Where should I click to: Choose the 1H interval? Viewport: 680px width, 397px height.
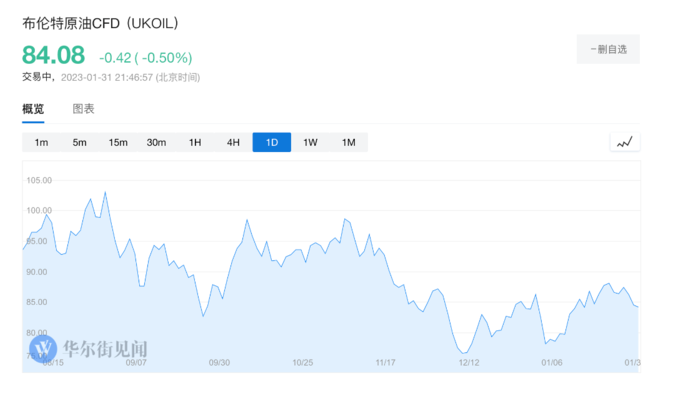click(x=195, y=142)
